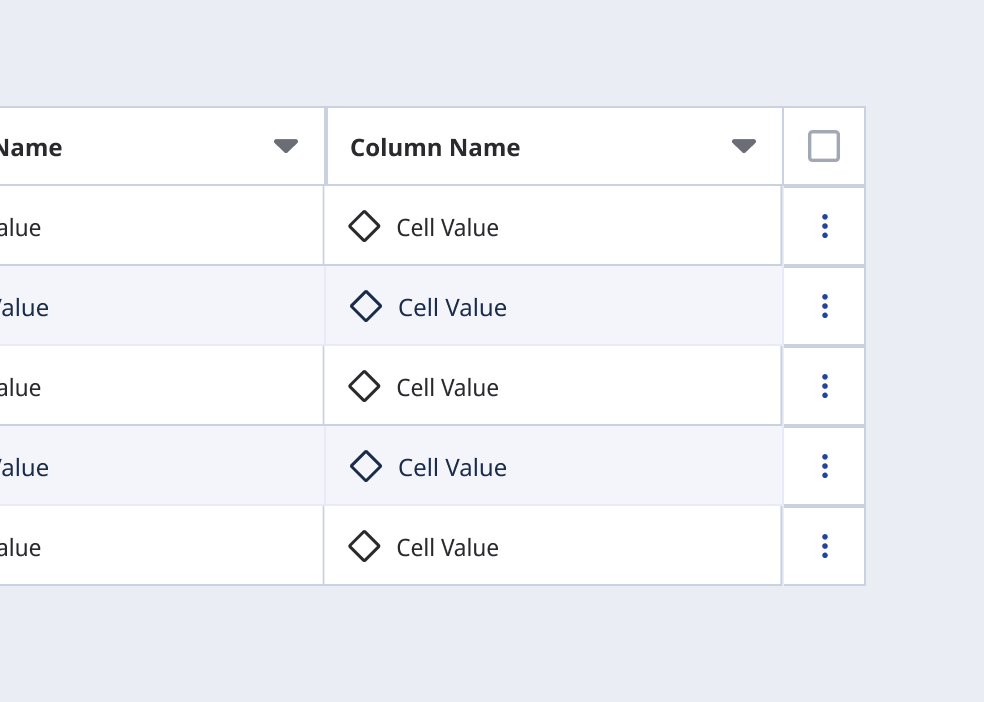This screenshot has height=702, width=984.
Task: Click the diamond icon in the last row
Action: coord(364,546)
